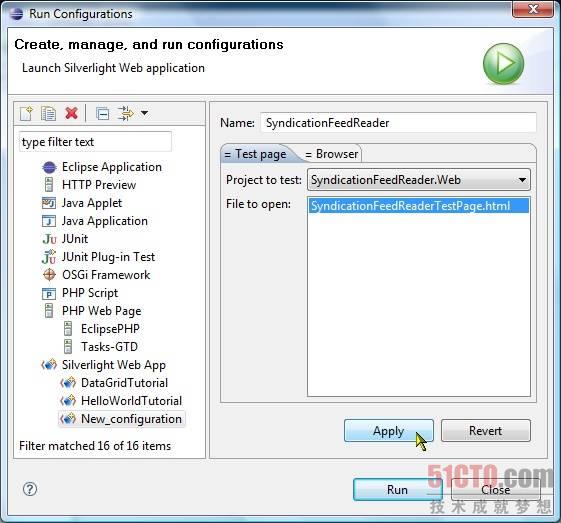This screenshot has width=561, height=523.
Task: Click the Filter launch configurations icon
Action: tap(126, 113)
